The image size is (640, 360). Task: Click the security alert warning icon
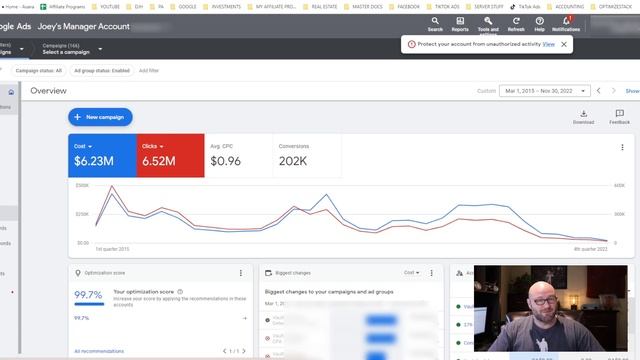point(411,44)
